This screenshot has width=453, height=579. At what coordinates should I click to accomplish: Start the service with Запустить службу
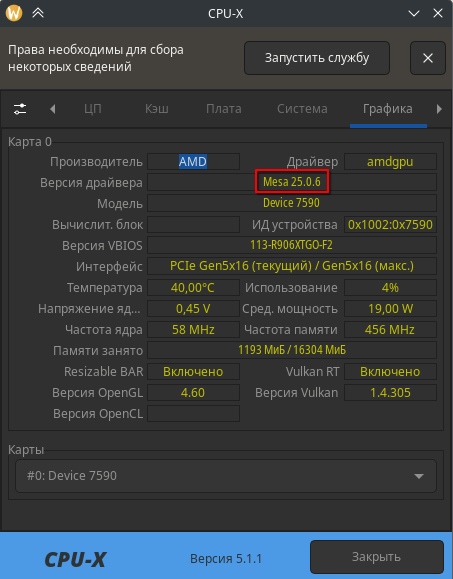click(317, 58)
